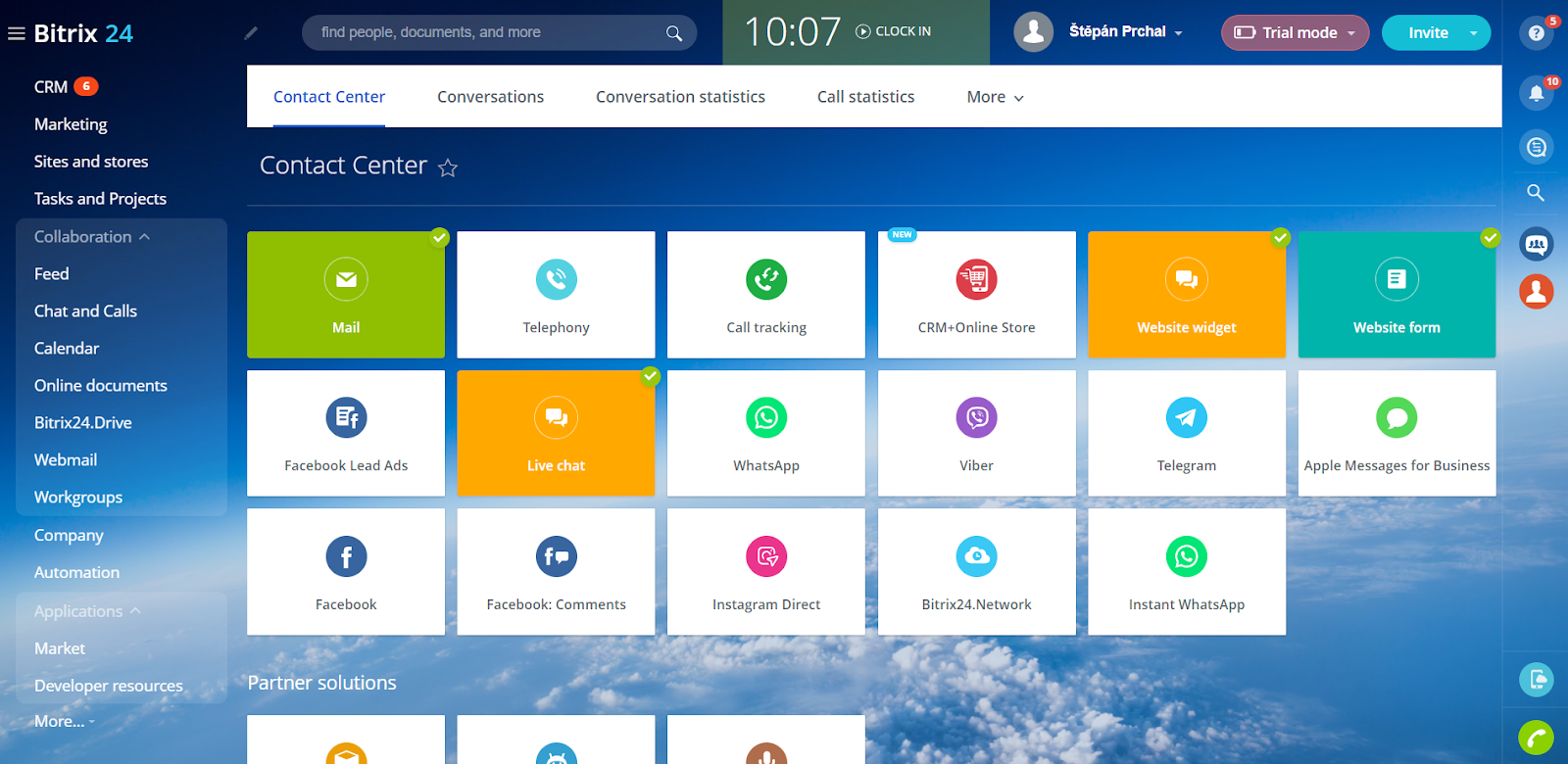Open Market in the sidebar

point(60,648)
